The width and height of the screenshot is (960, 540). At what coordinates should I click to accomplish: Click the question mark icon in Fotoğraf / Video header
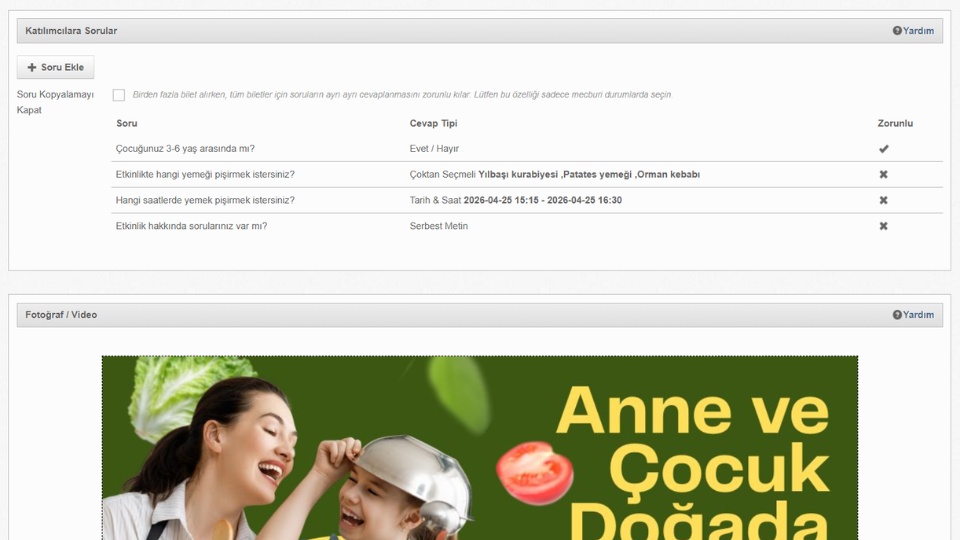(897, 315)
